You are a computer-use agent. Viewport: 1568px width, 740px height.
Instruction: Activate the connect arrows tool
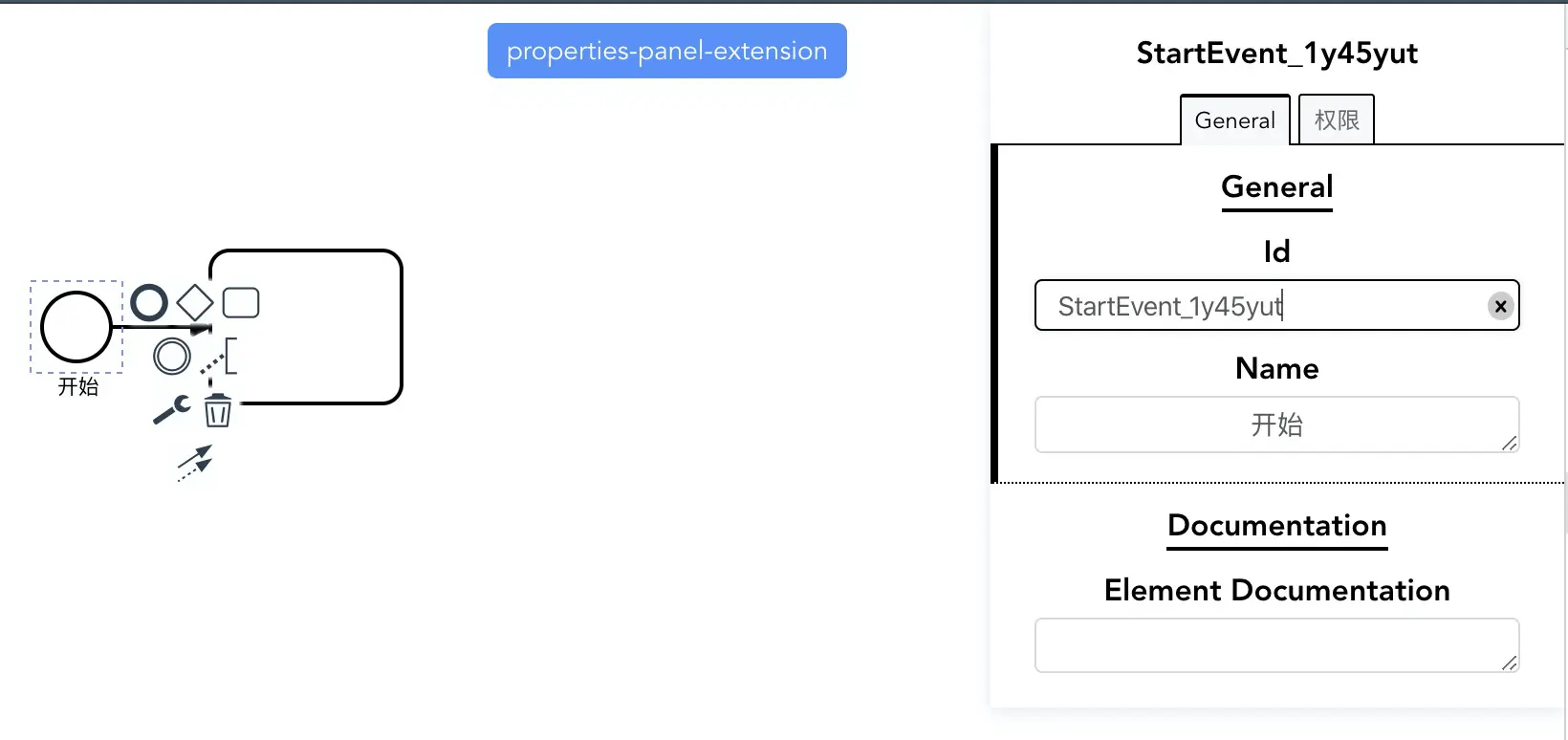pos(195,463)
